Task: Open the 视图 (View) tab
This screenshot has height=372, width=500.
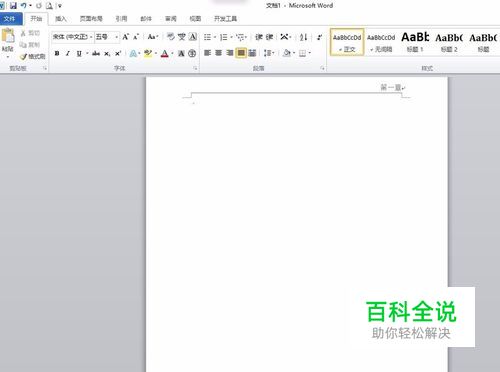Action: click(x=195, y=19)
